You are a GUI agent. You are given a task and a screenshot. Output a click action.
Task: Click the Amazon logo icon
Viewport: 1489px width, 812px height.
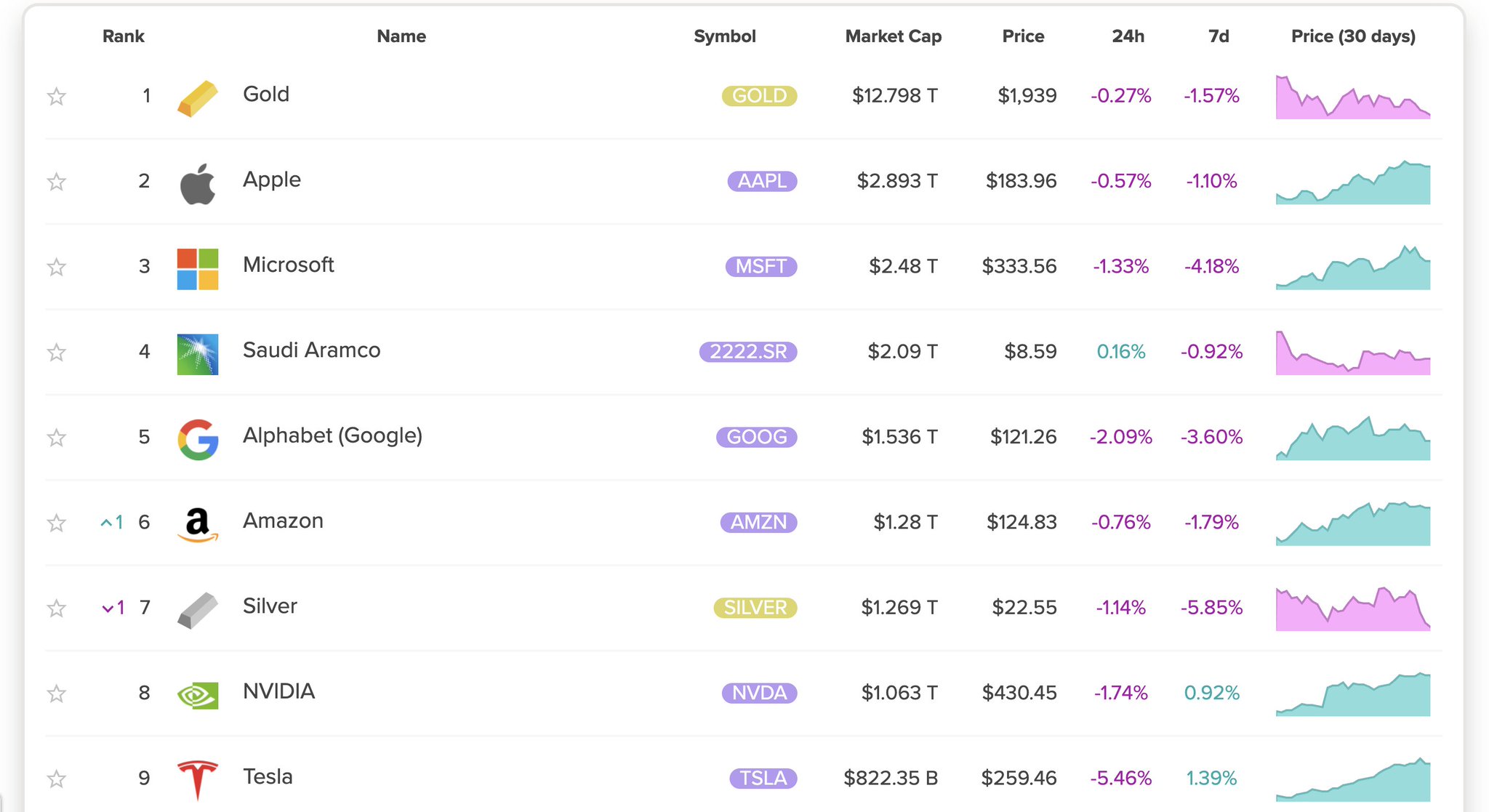tap(198, 525)
